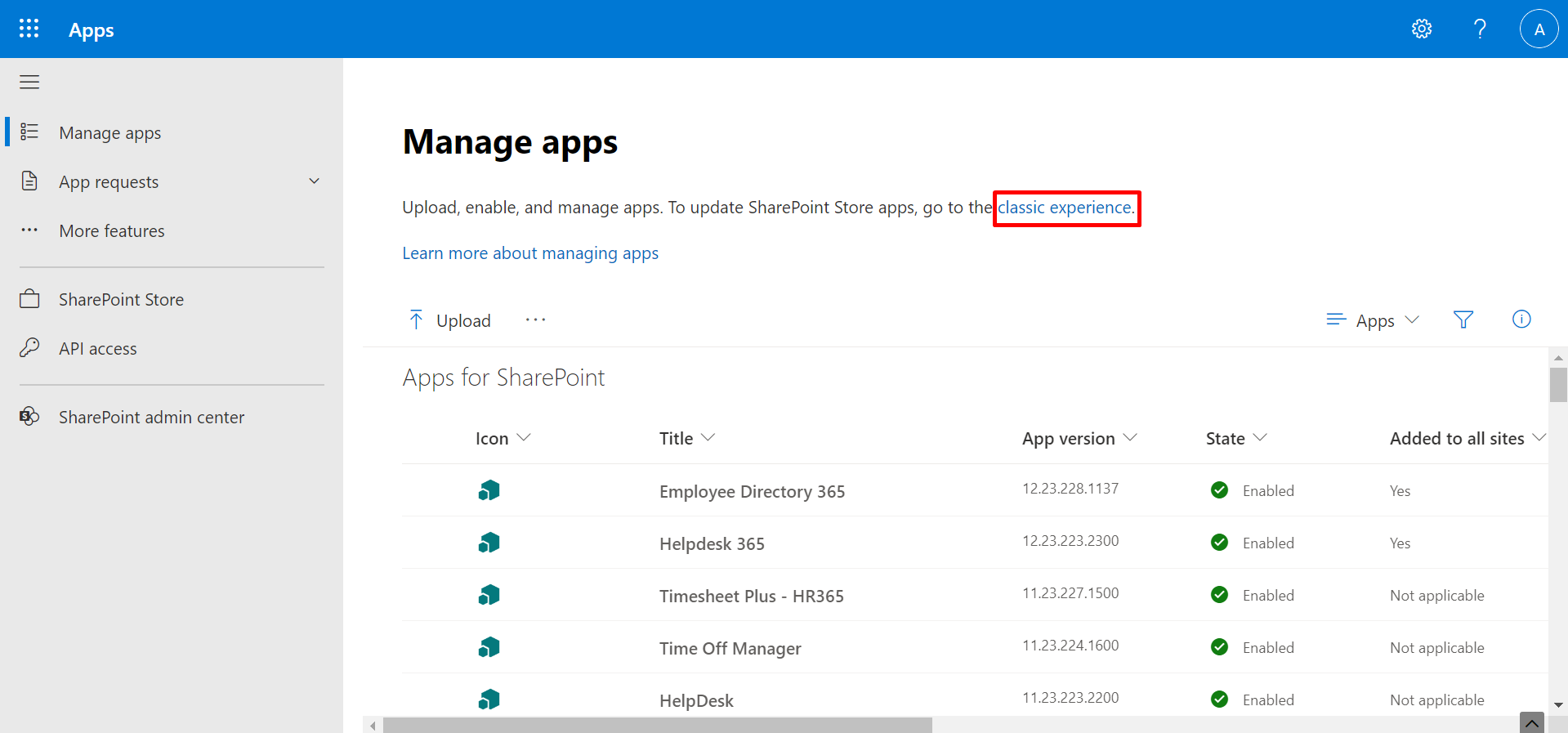This screenshot has height=733, width=1568.
Task: Click the Time Off Manager app icon
Action: point(489,647)
